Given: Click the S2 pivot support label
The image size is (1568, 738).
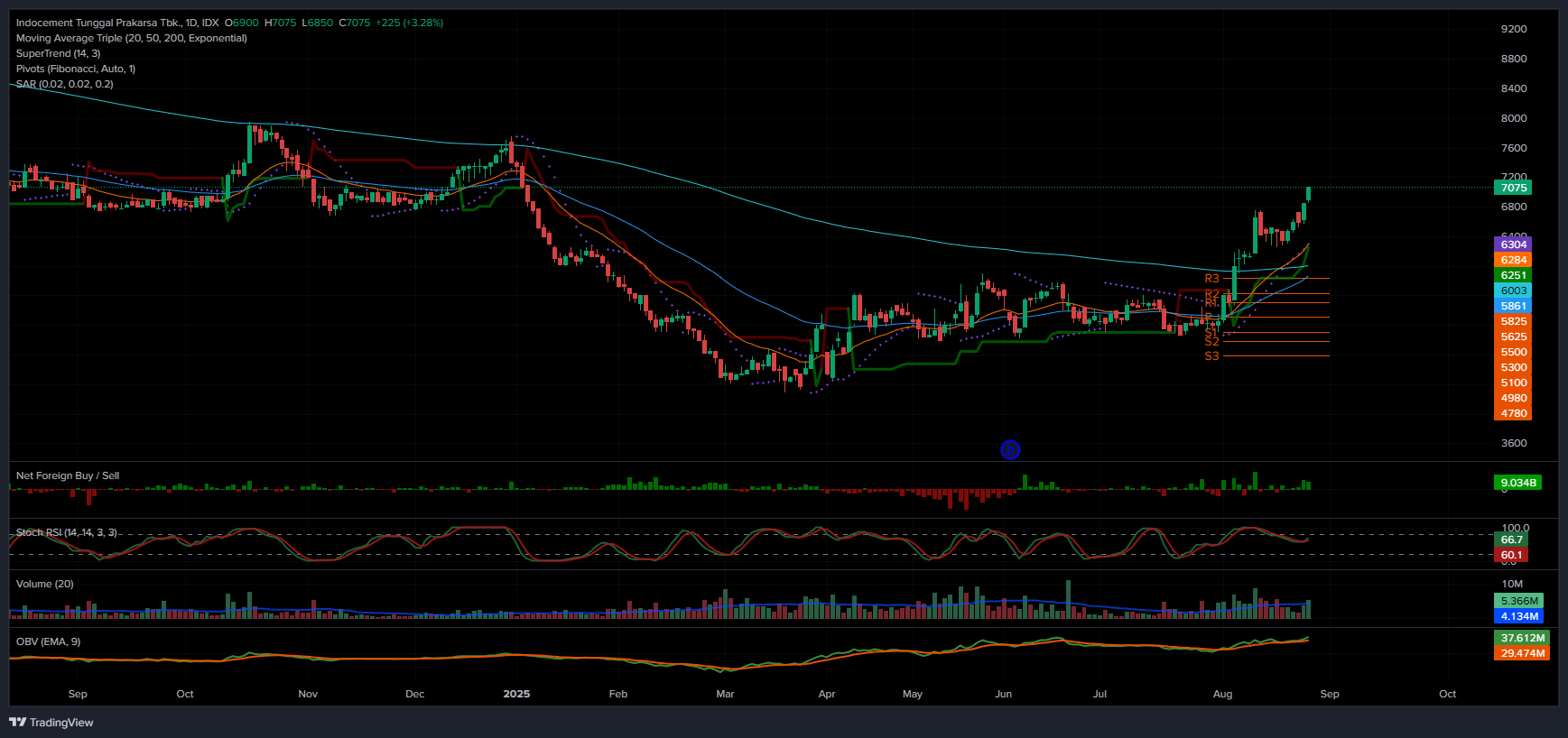Looking at the screenshot, I should (1211, 342).
